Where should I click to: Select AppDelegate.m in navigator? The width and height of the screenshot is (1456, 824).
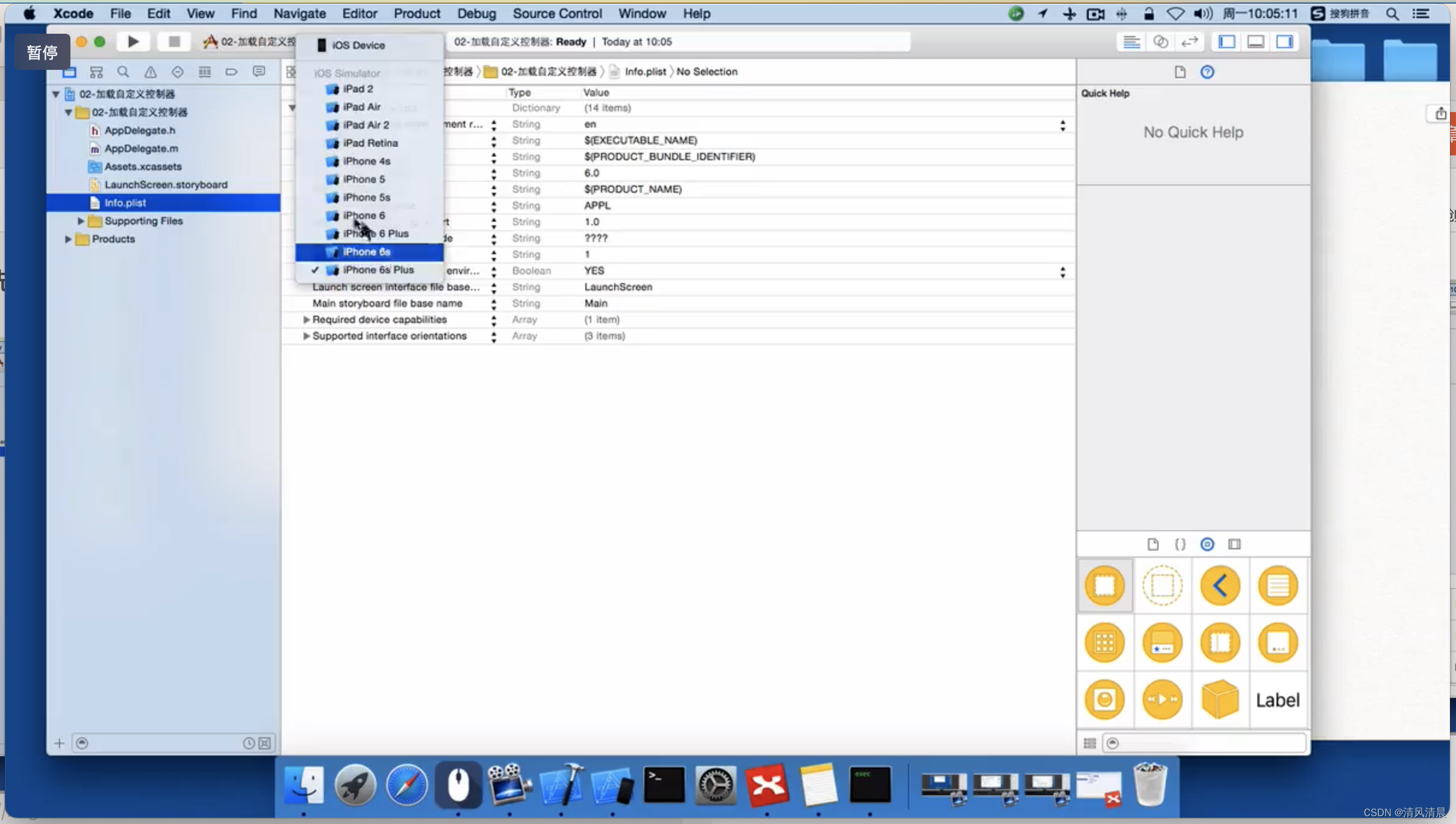(141, 148)
